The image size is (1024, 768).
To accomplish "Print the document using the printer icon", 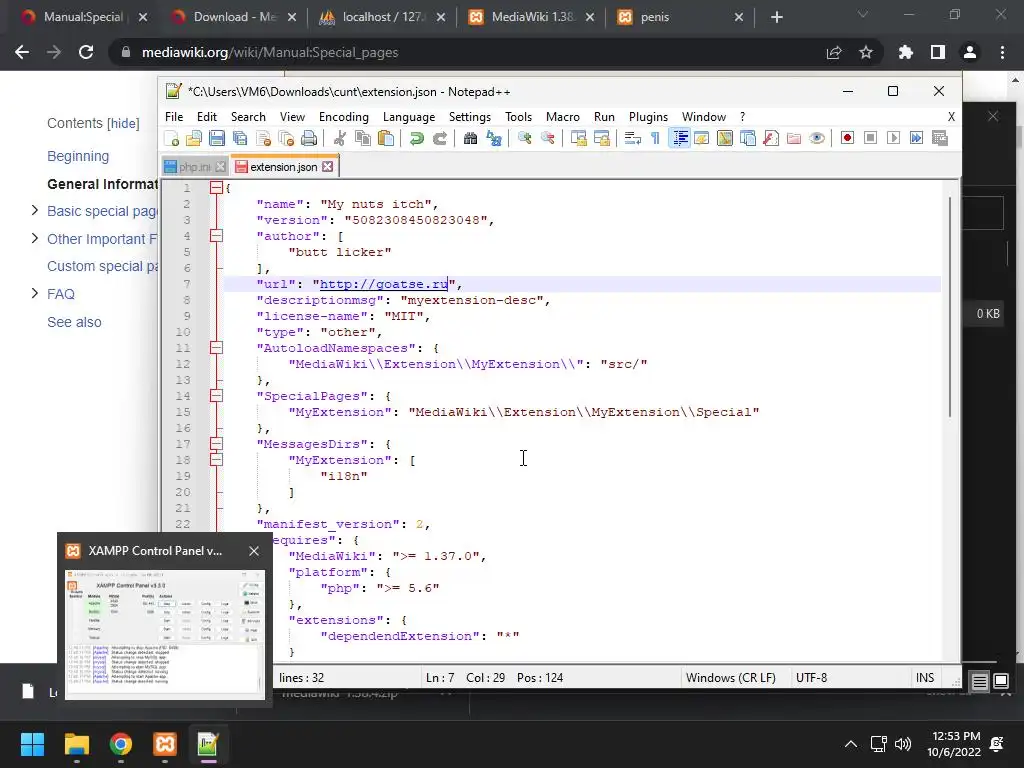I will pos(309,138).
